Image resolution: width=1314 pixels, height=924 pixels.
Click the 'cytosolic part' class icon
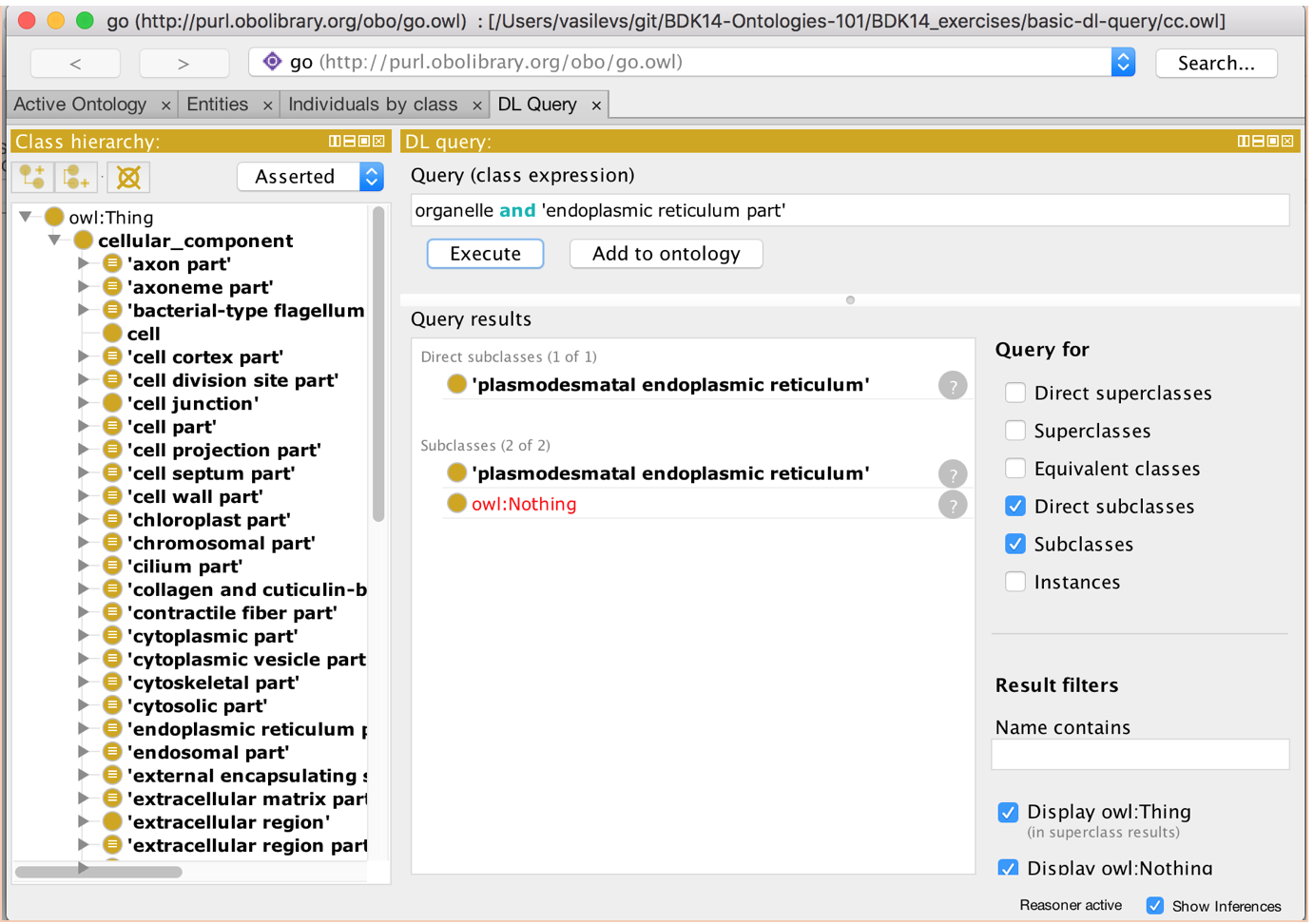(x=112, y=706)
